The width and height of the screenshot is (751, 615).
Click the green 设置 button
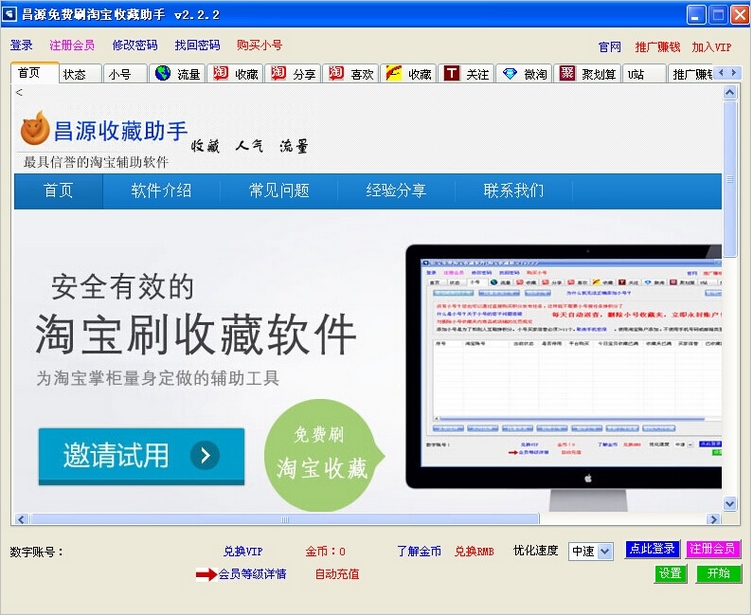(671, 573)
